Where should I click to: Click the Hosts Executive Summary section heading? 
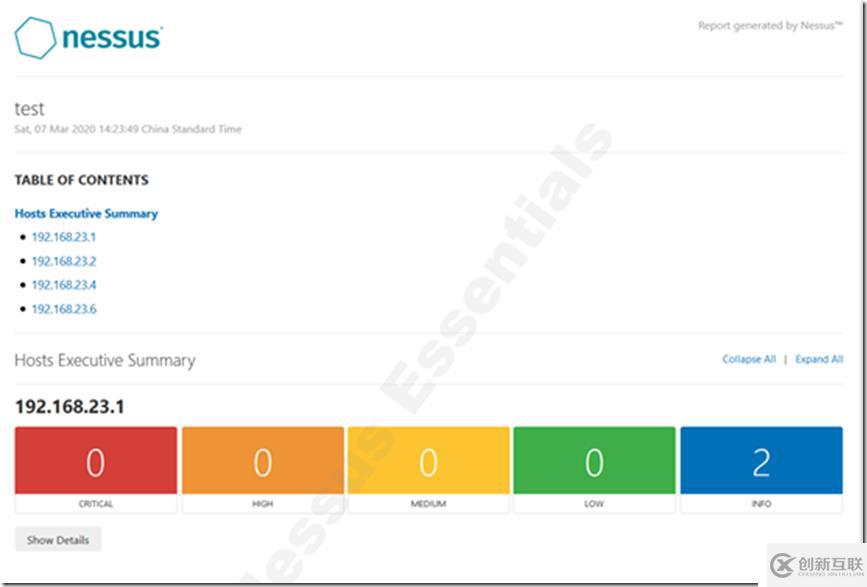(105, 360)
